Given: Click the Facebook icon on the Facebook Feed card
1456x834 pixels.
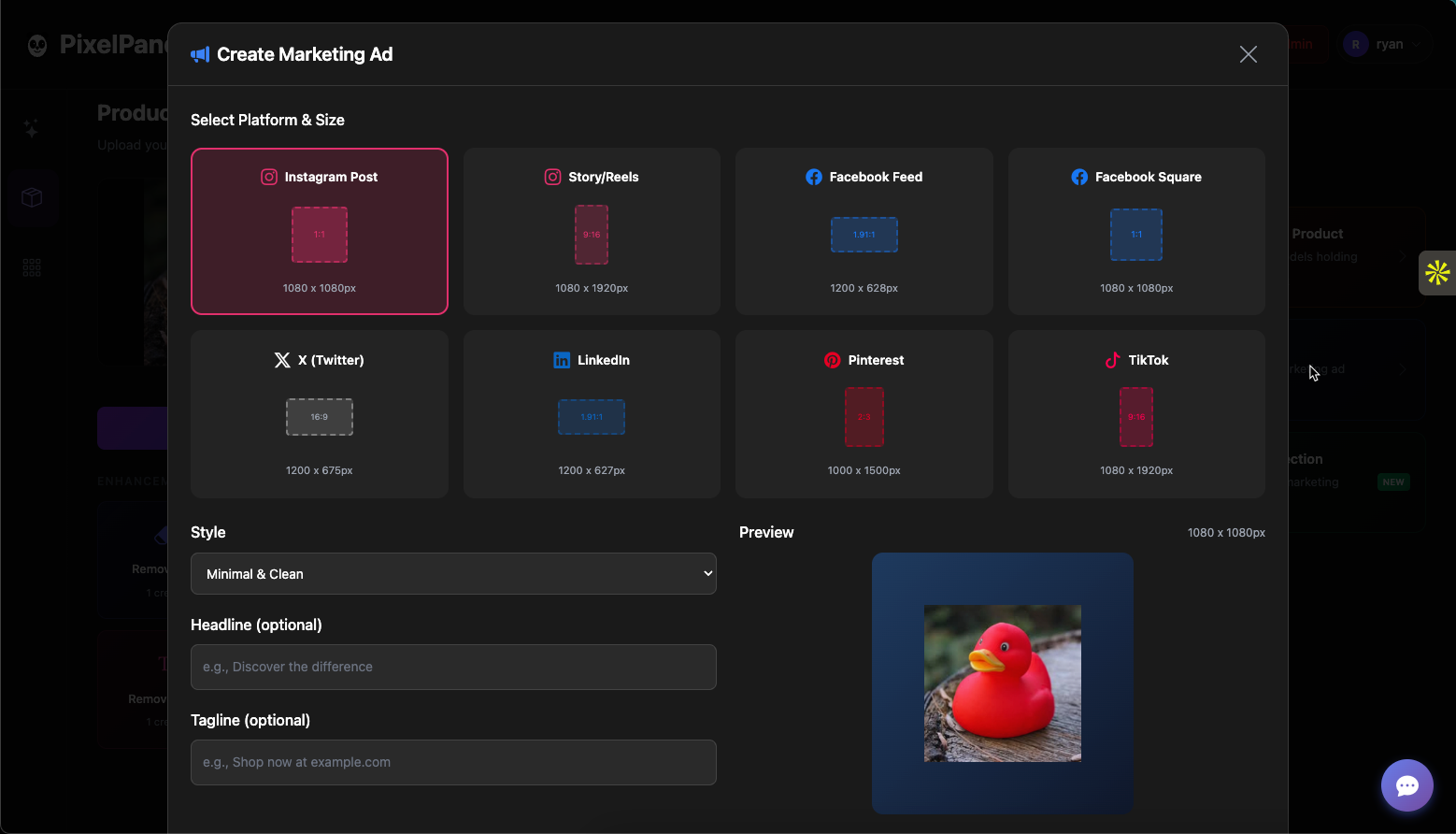Looking at the screenshot, I should (814, 177).
